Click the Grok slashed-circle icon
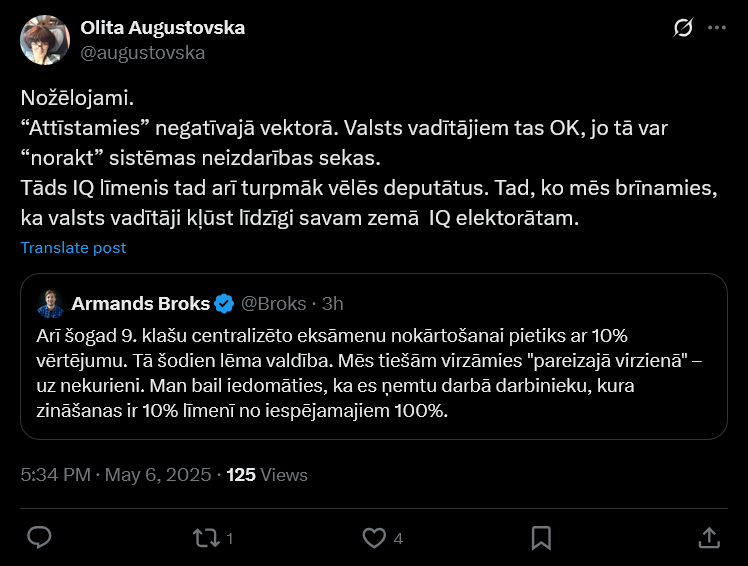Screen dimensions: 748x566 (x=683, y=28)
